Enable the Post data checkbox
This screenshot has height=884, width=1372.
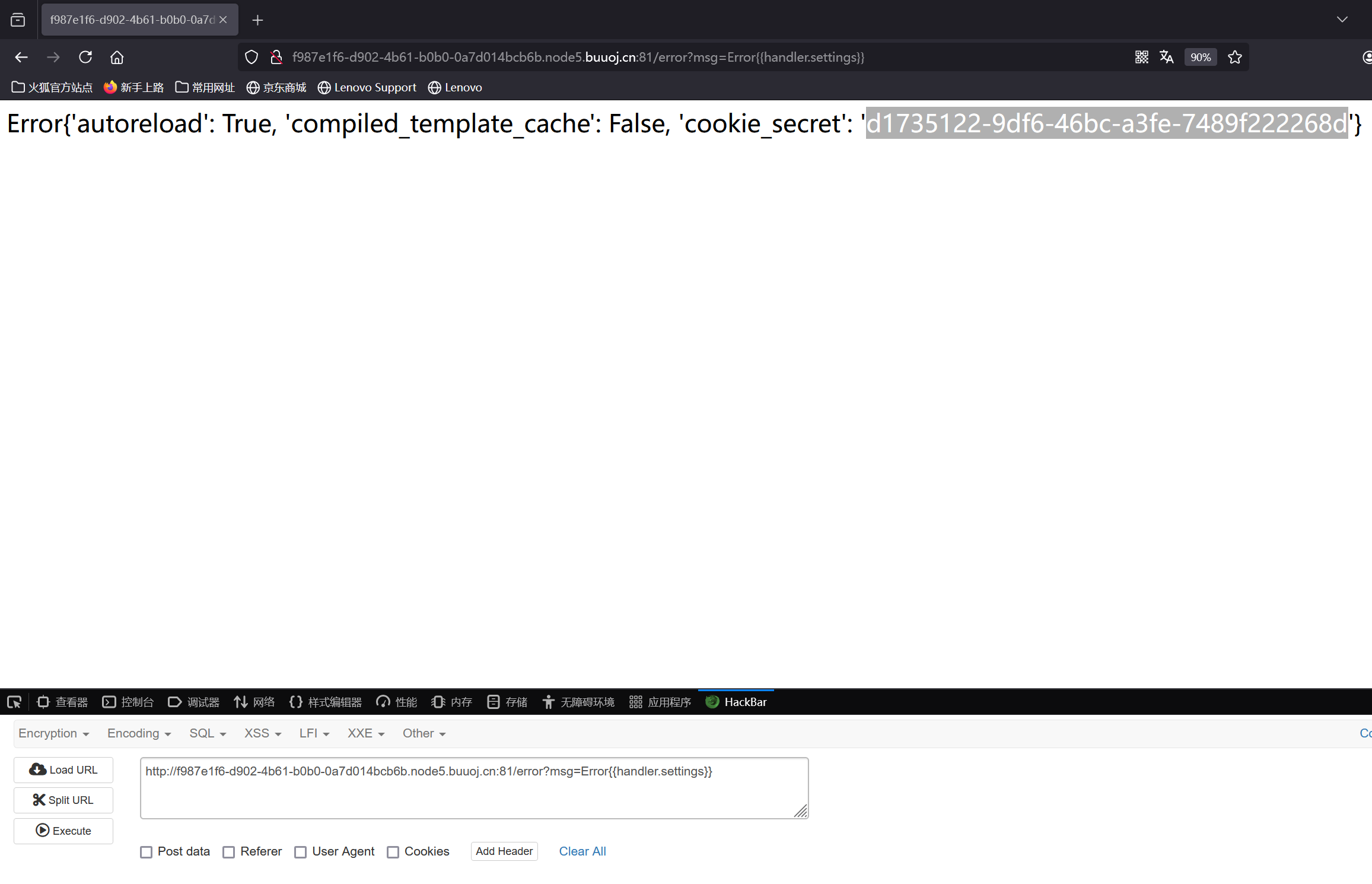(147, 852)
